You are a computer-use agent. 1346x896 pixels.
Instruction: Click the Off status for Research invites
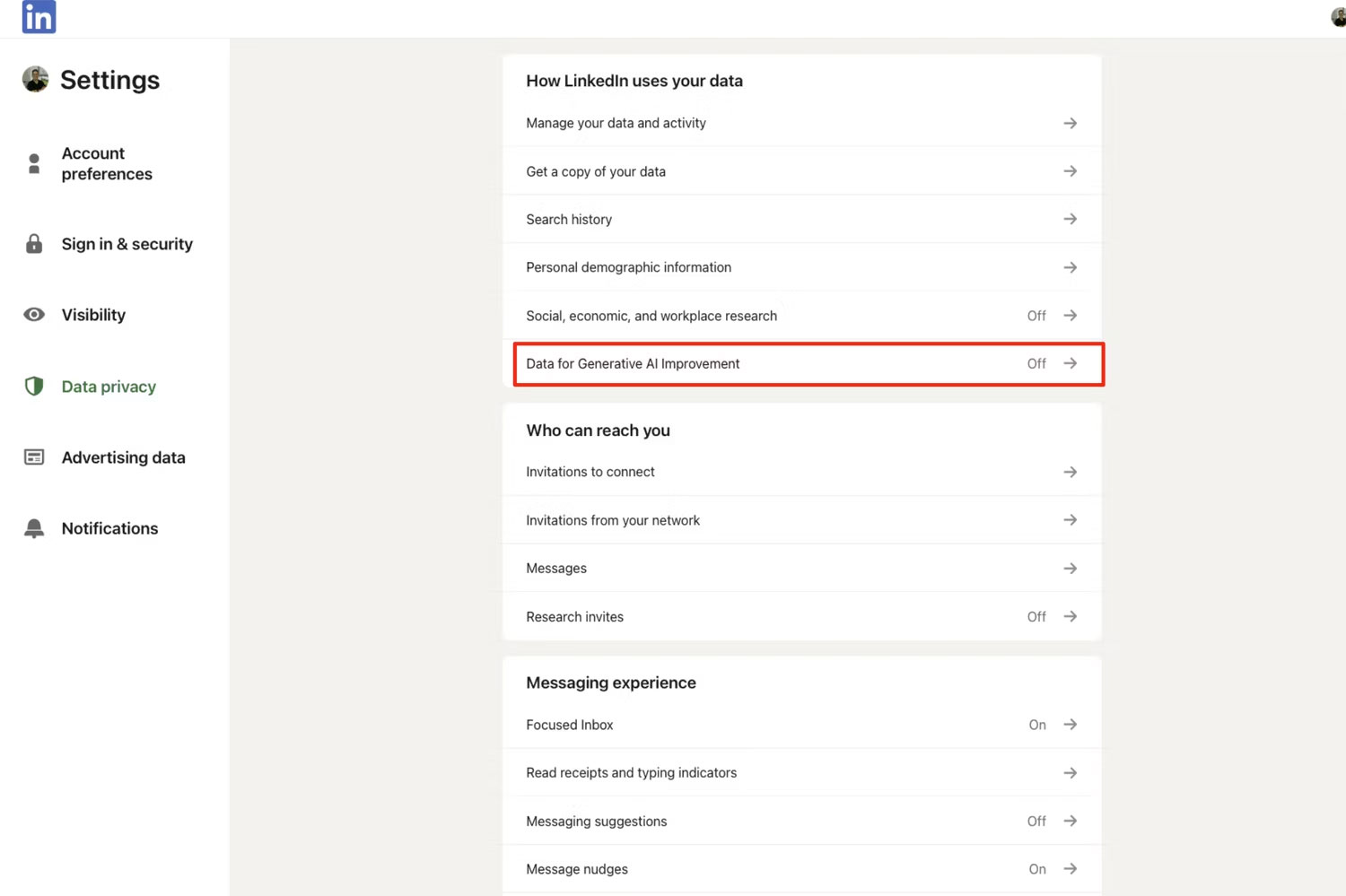(1036, 616)
